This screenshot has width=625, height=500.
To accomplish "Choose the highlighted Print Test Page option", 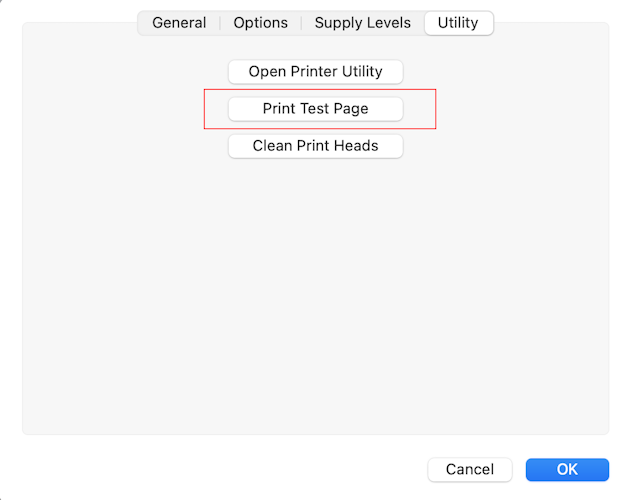I will (315, 109).
